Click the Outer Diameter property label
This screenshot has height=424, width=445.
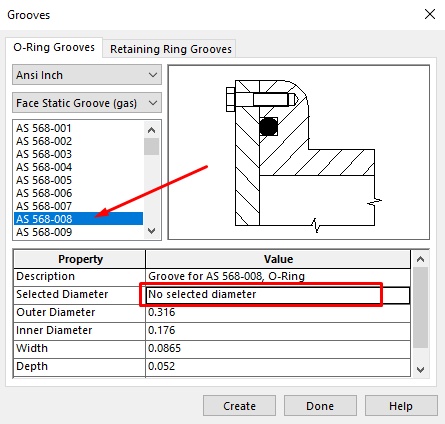point(56,312)
